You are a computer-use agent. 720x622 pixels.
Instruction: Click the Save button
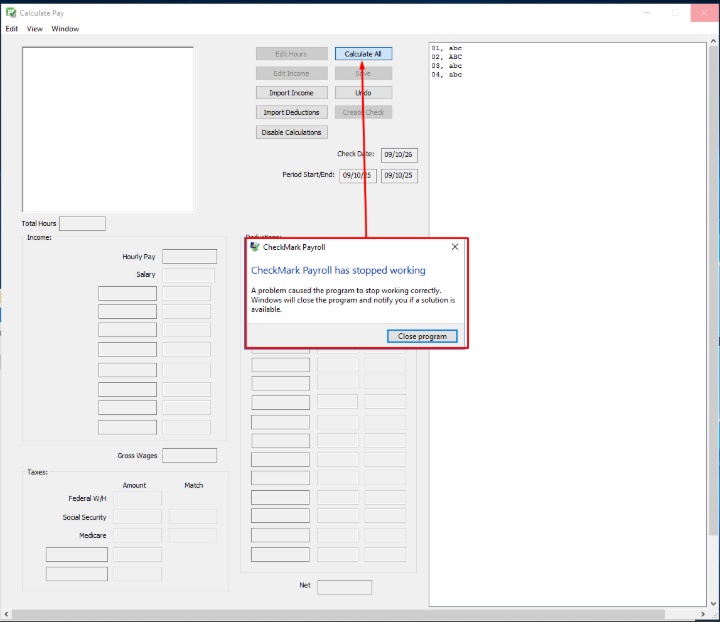tap(363, 73)
